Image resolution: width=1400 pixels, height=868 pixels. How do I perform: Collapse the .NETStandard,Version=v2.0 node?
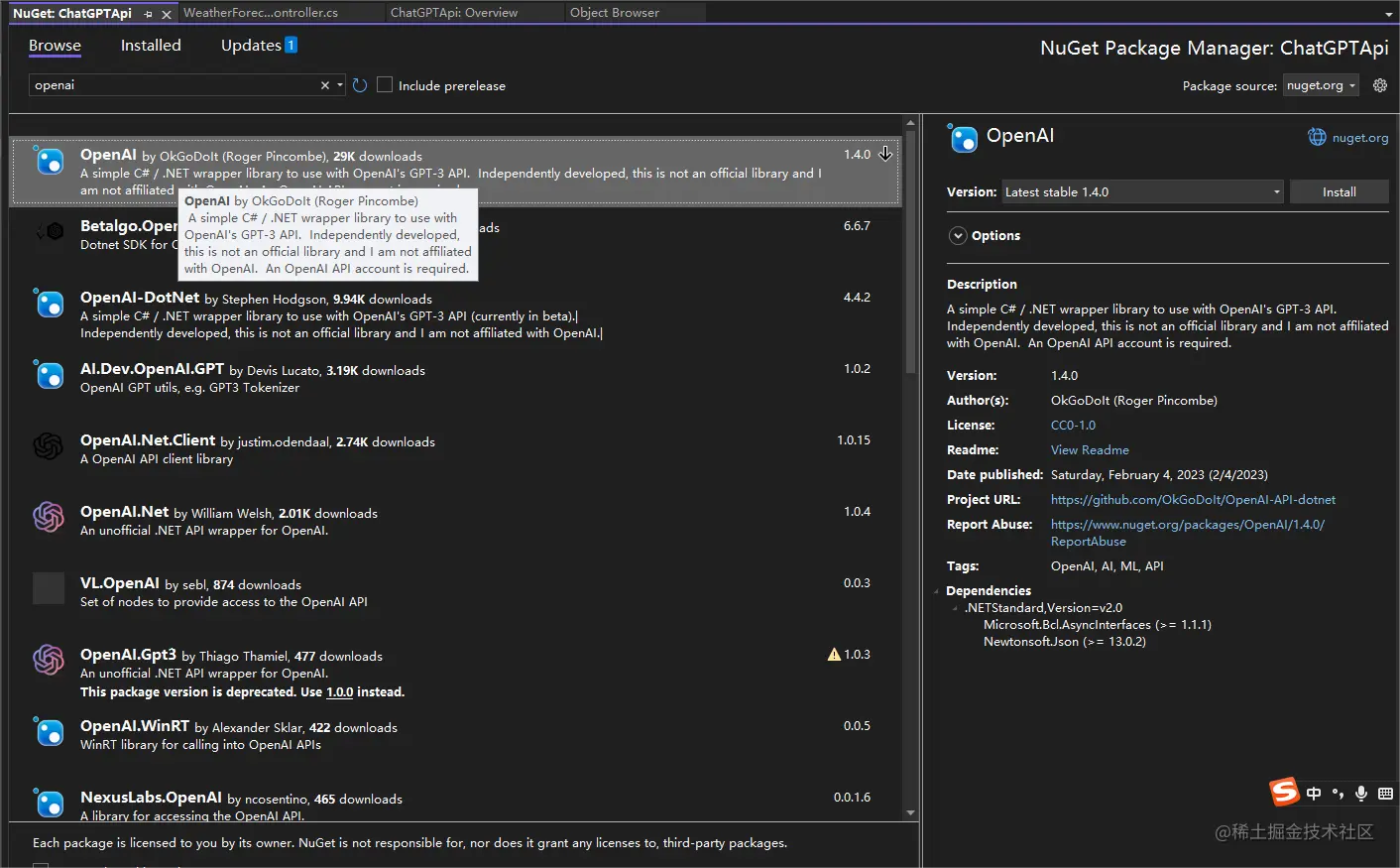pyautogui.click(x=955, y=608)
